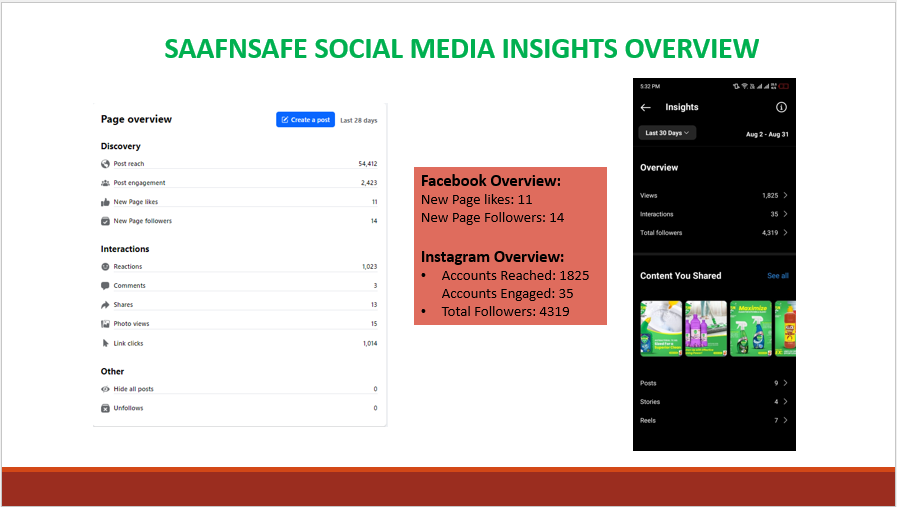Click the New Page likes thumbs-up icon
897x507 pixels.
tap(106, 202)
